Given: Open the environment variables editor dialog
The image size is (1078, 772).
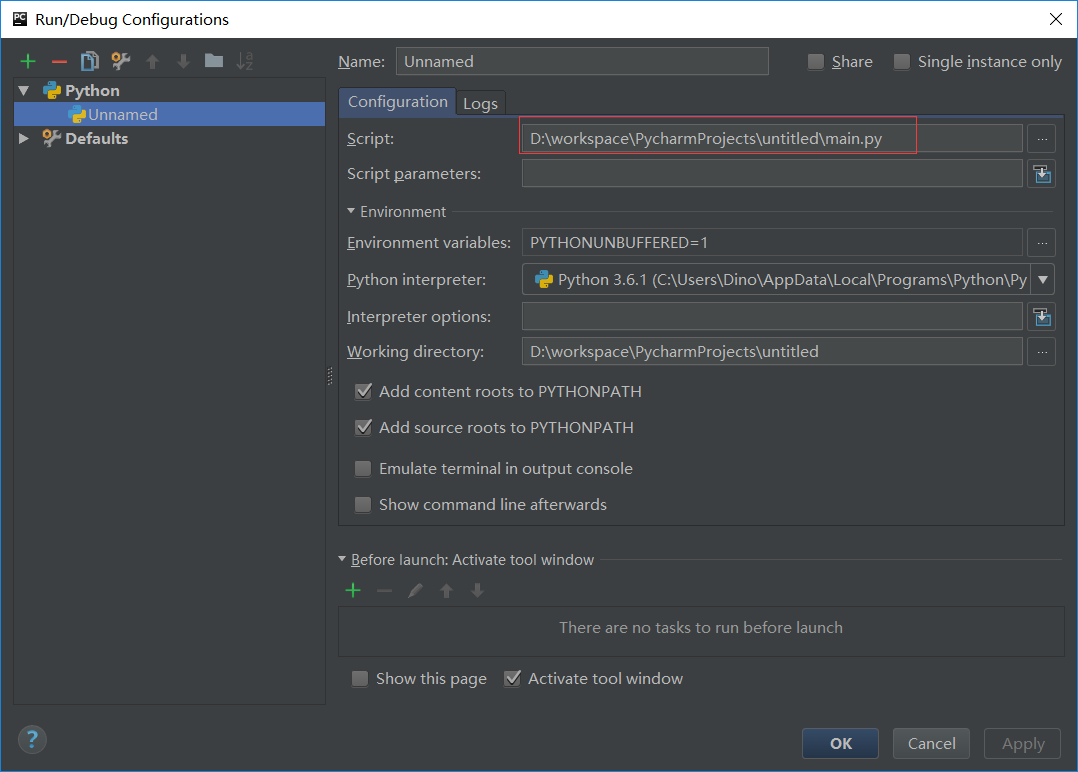Looking at the screenshot, I should [x=1042, y=243].
